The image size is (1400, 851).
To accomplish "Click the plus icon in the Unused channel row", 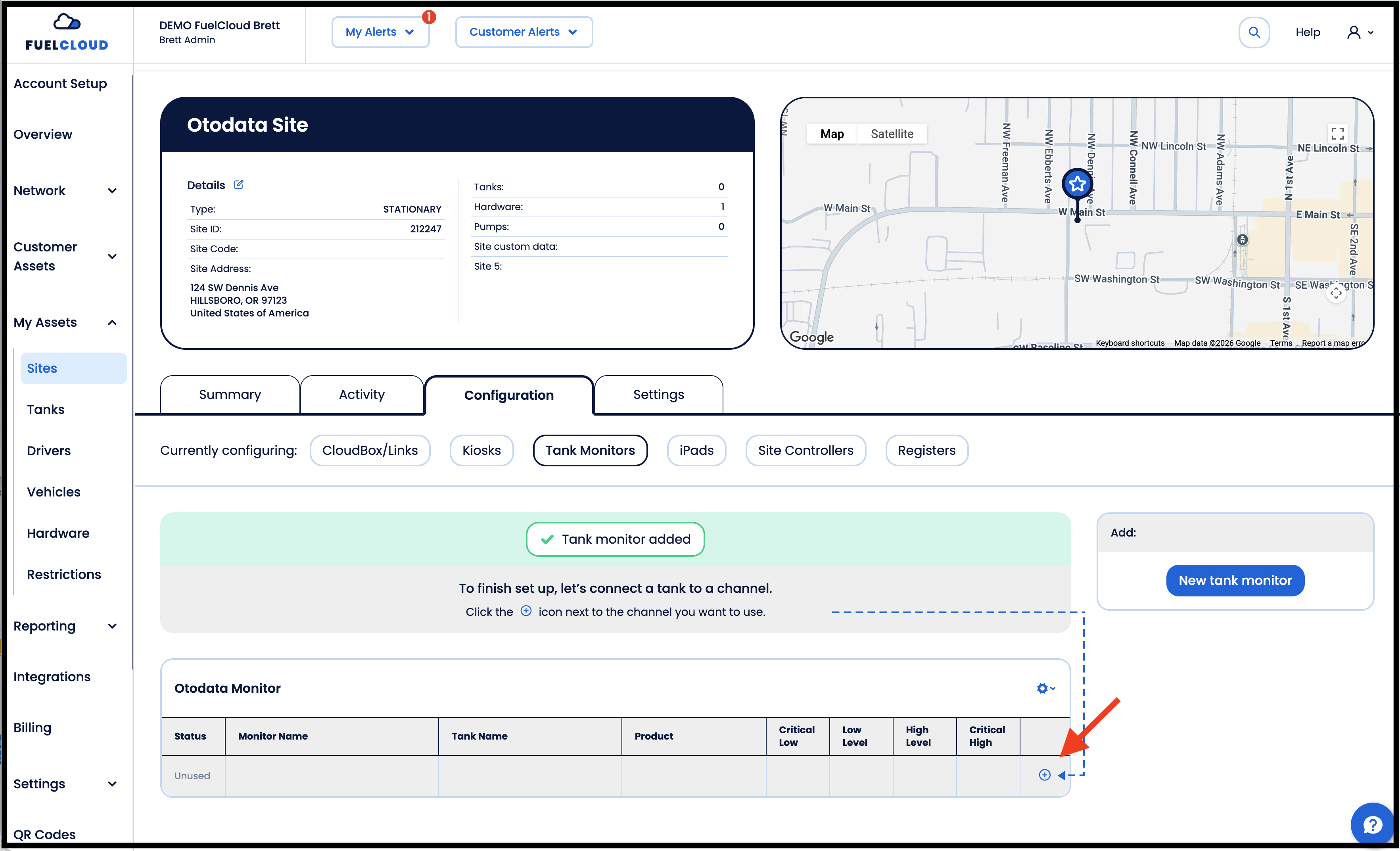I will [x=1044, y=775].
